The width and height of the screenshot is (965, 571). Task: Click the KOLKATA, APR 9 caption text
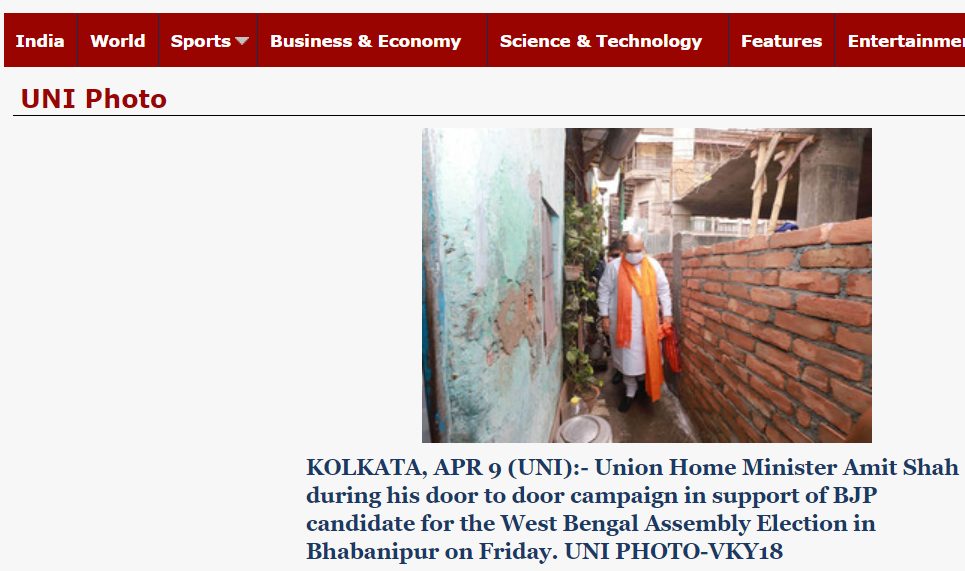(x=632, y=509)
